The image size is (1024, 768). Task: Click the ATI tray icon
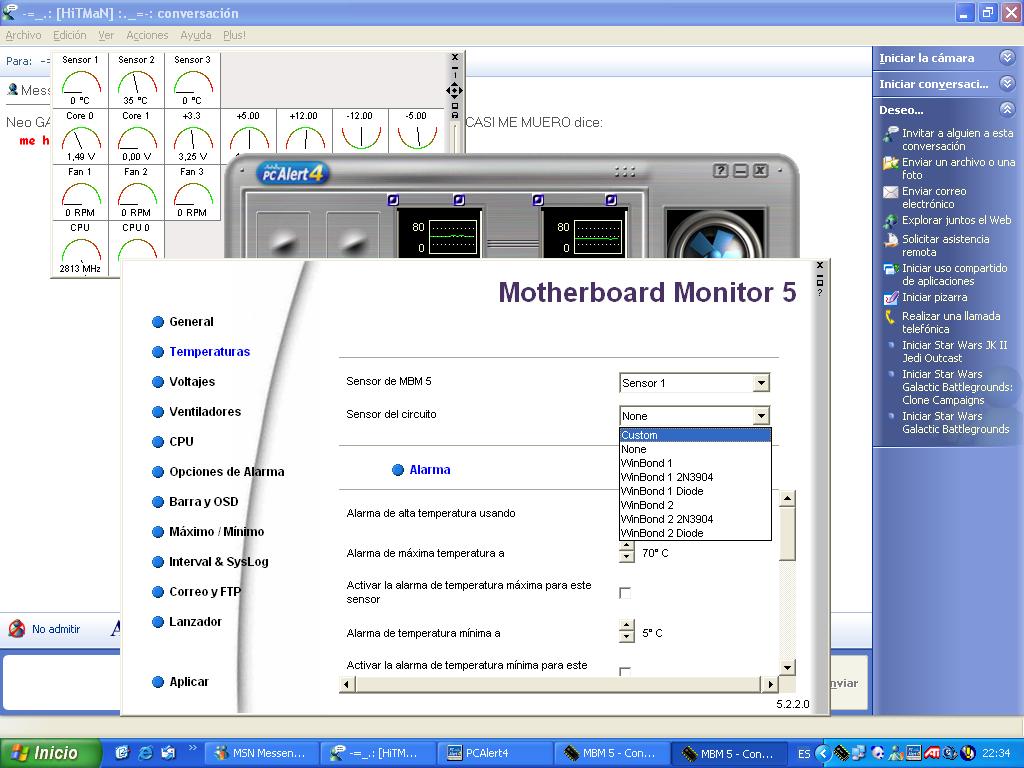click(x=932, y=753)
